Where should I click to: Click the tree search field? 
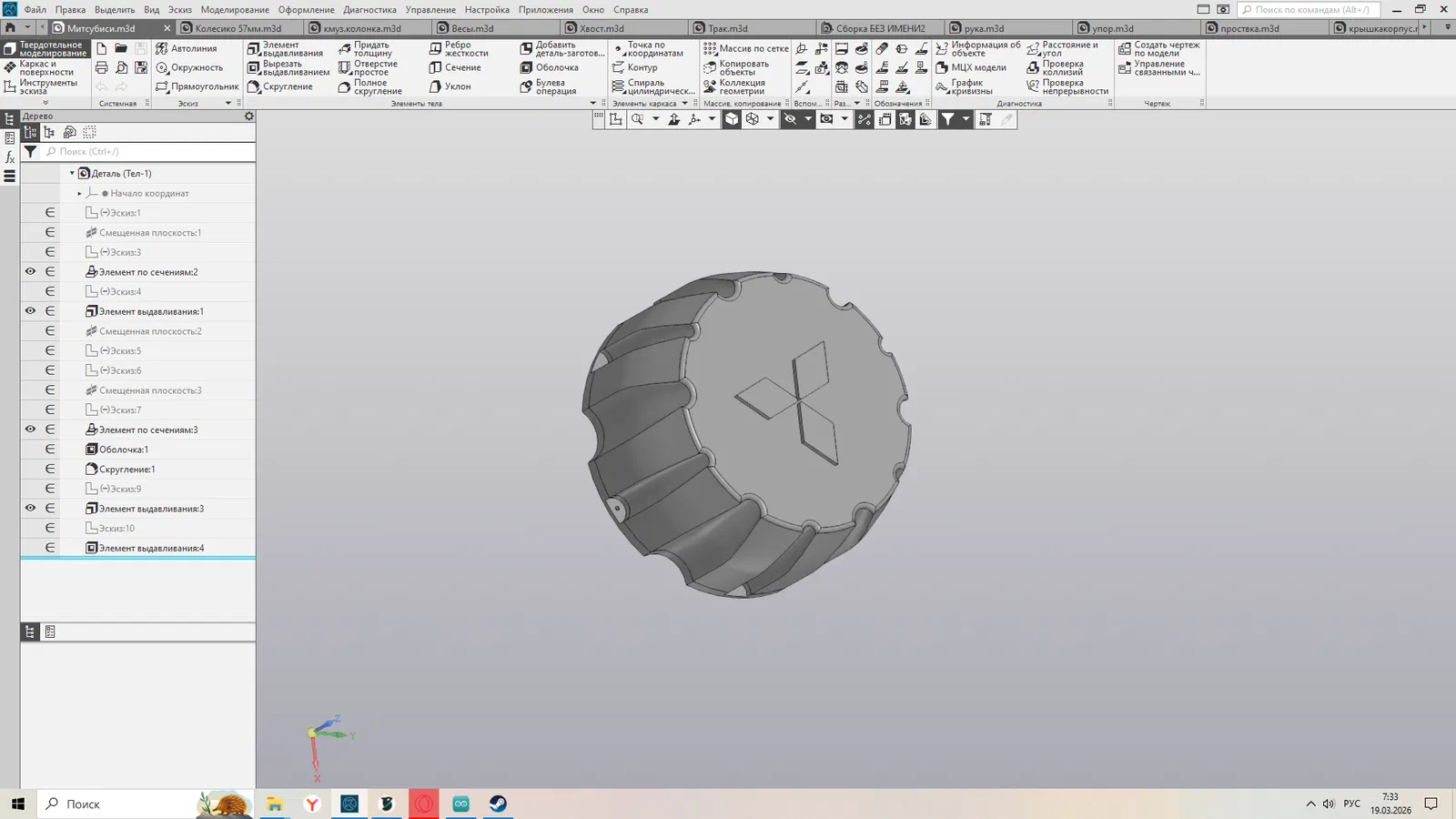148,152
